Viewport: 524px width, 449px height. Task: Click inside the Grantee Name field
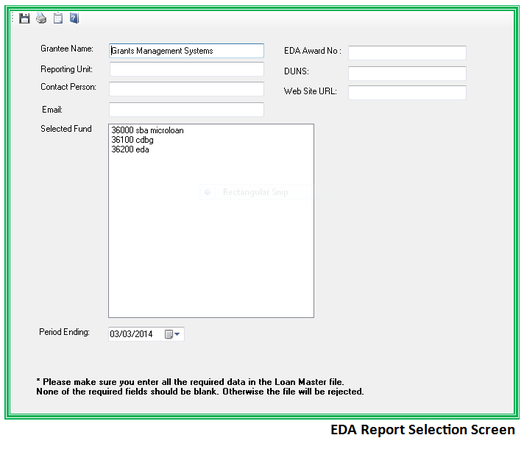pyautogui.click(x=186, y=51)
